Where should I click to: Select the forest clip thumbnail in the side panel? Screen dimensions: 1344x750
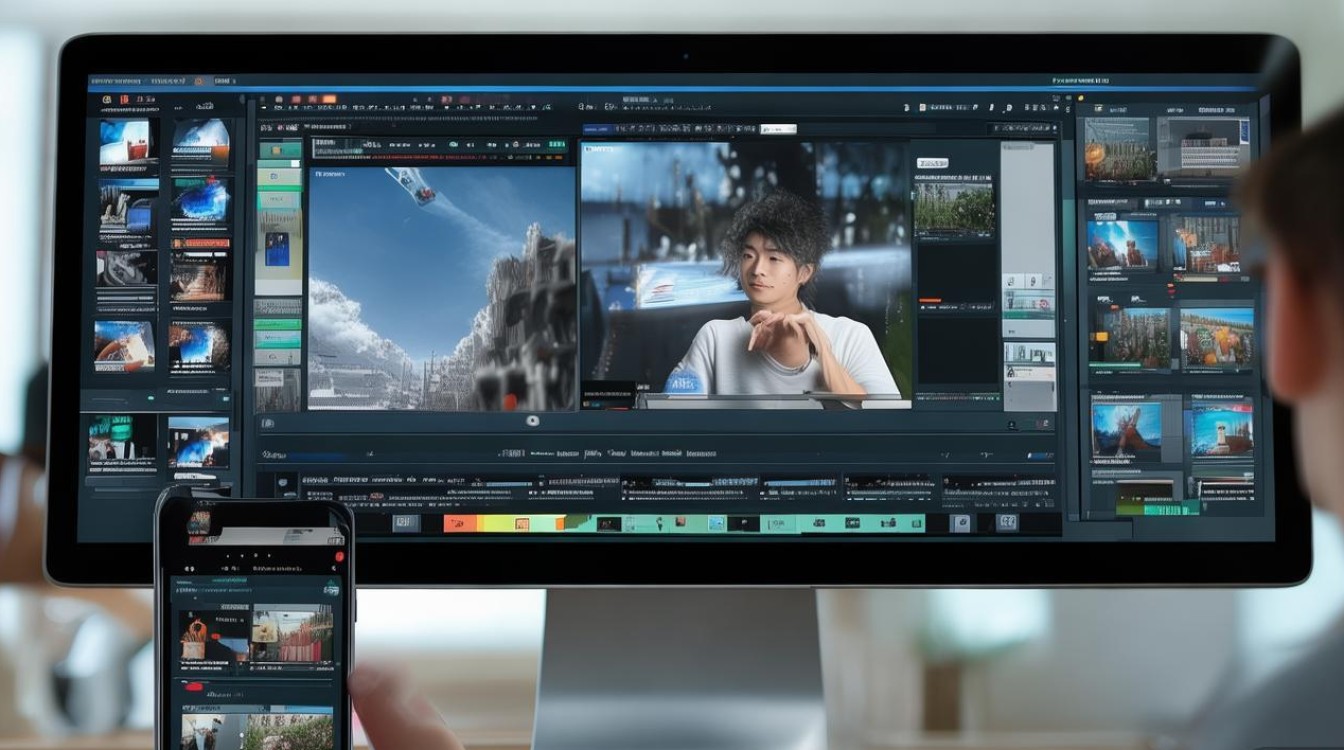pyautogui.click(x=953, y=207)
